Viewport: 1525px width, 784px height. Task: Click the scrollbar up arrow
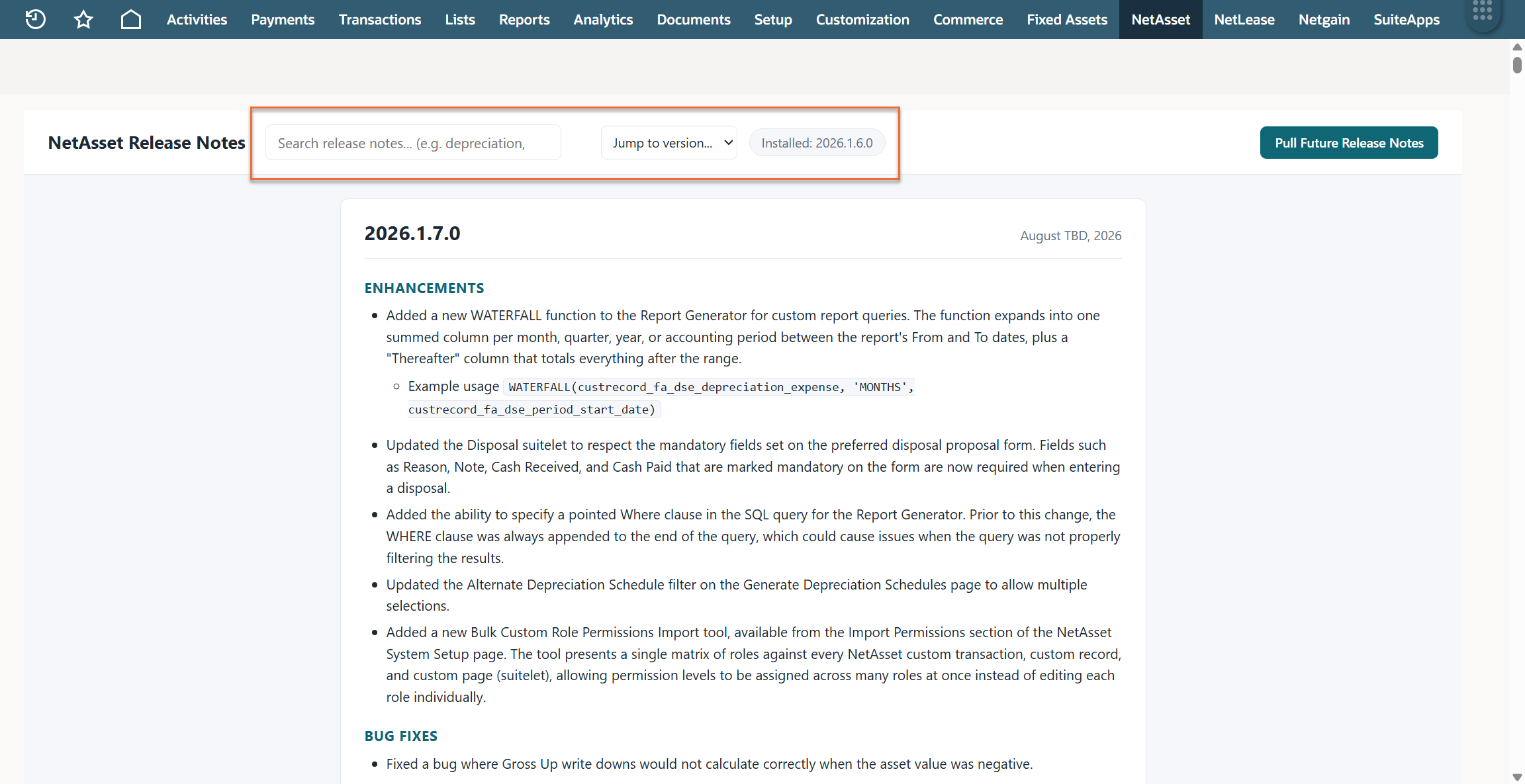tap(1517, 46)
